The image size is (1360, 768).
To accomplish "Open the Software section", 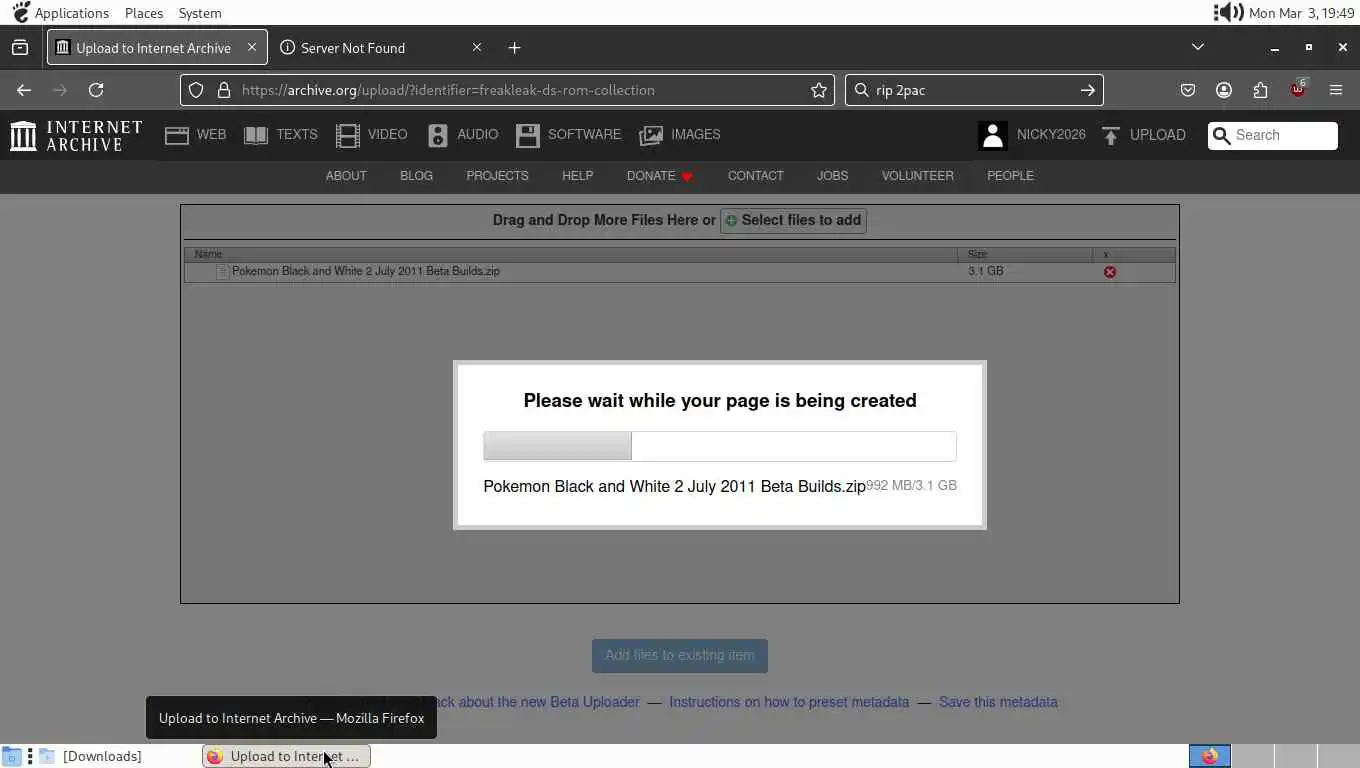I will pyautogui.click(x=569, y=135).
